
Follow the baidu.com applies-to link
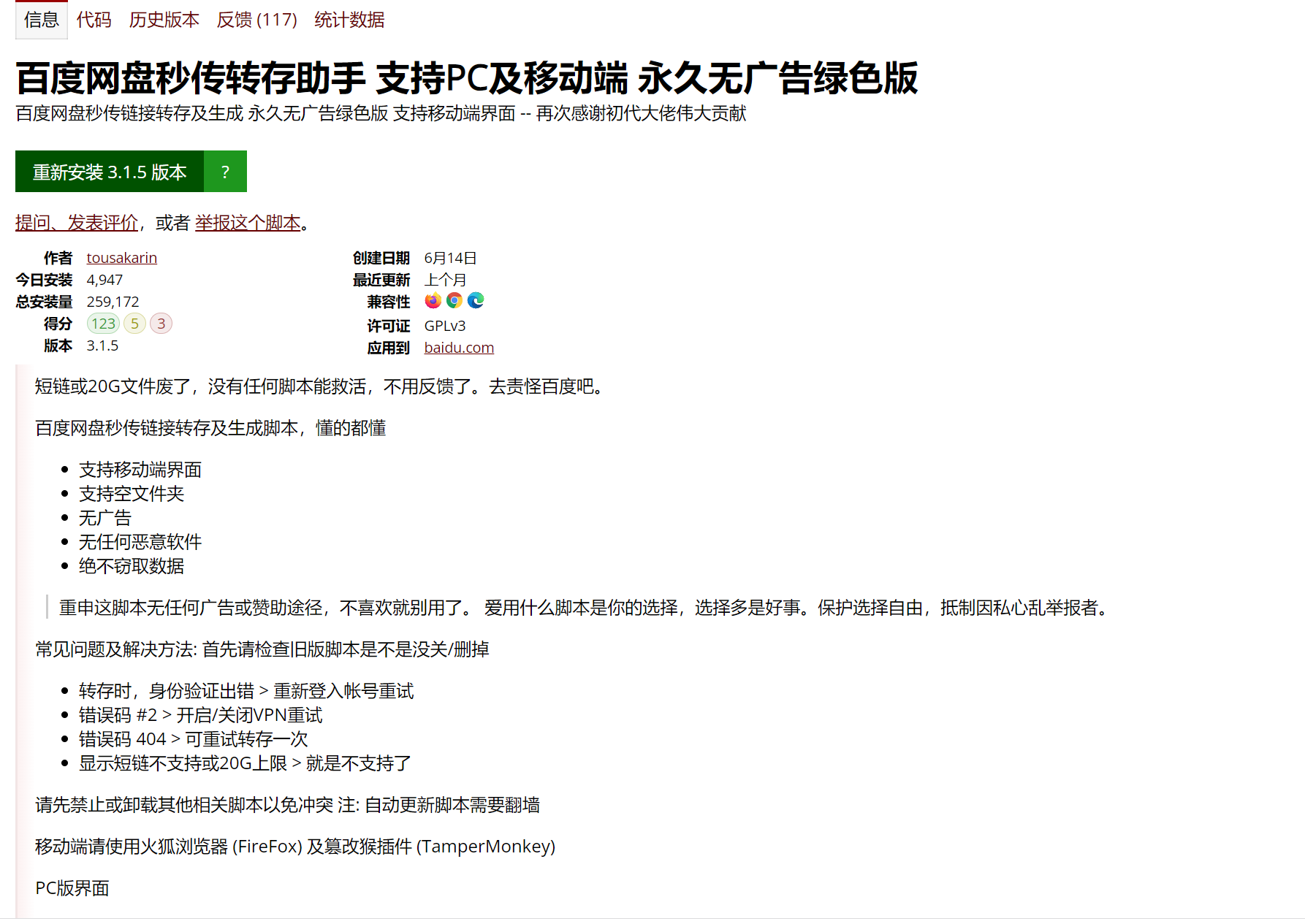coord(459,348)
